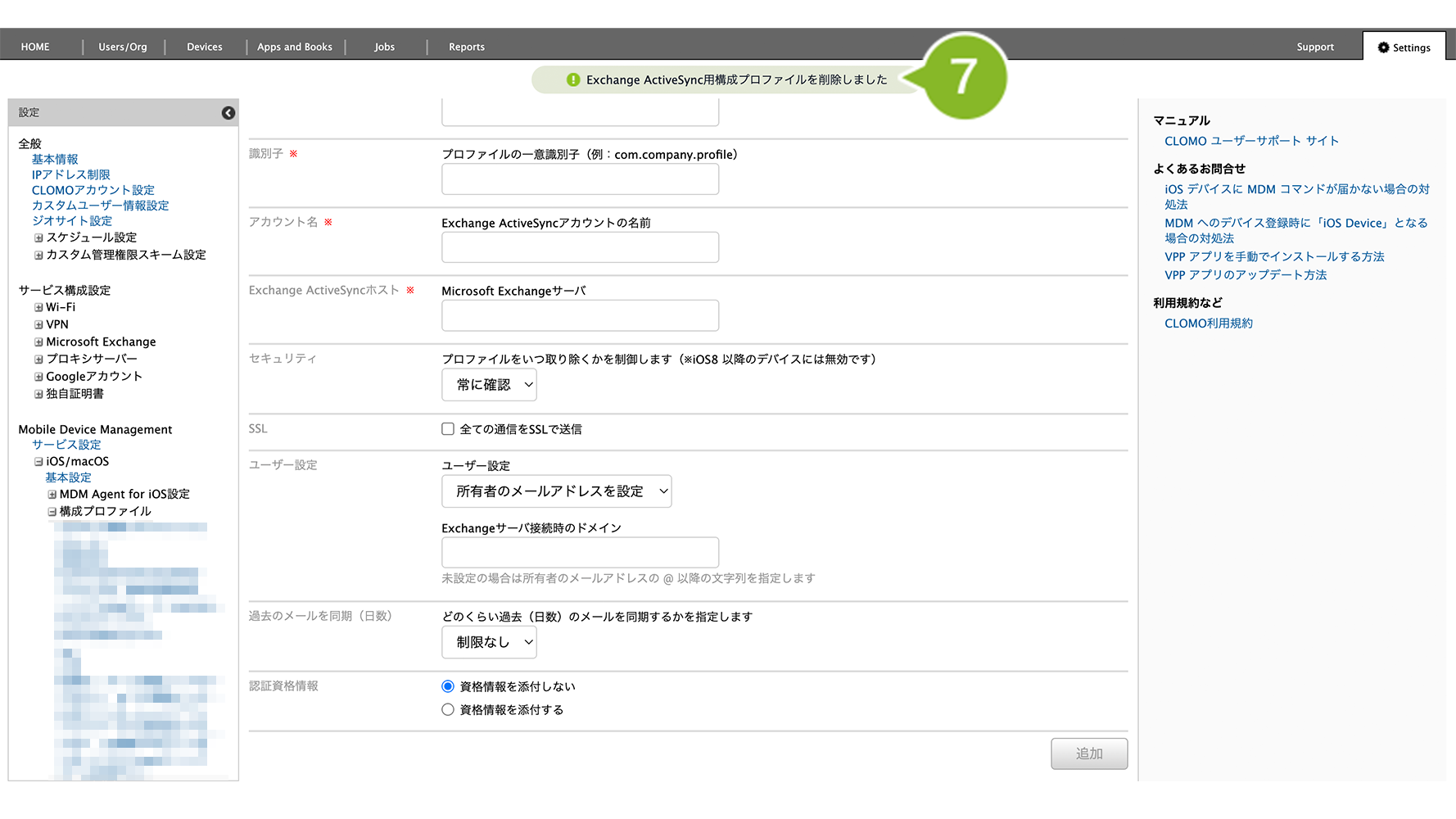1456x819 pixels.
Task: Expand MDM Agent for iOS設定 plus icon
Action: coord(52,495)
